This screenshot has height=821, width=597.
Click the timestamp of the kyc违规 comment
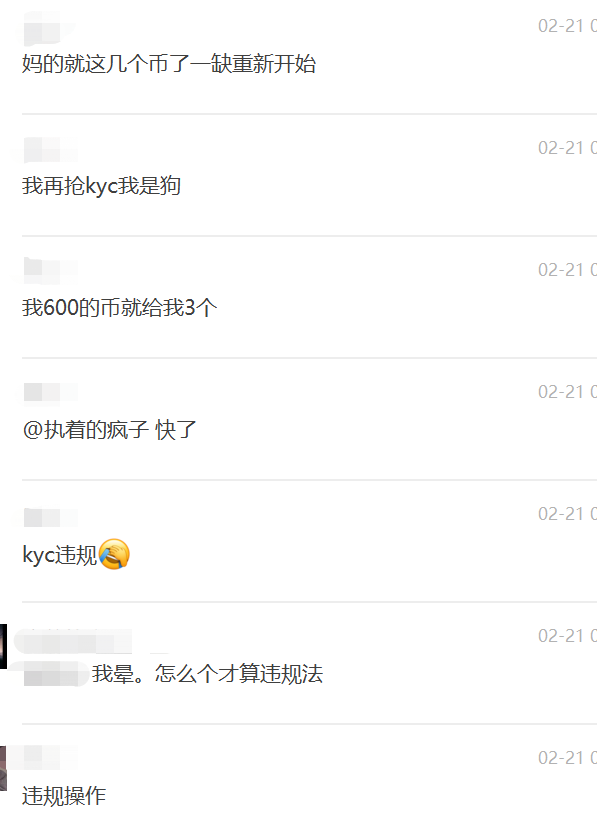[567, 514]
